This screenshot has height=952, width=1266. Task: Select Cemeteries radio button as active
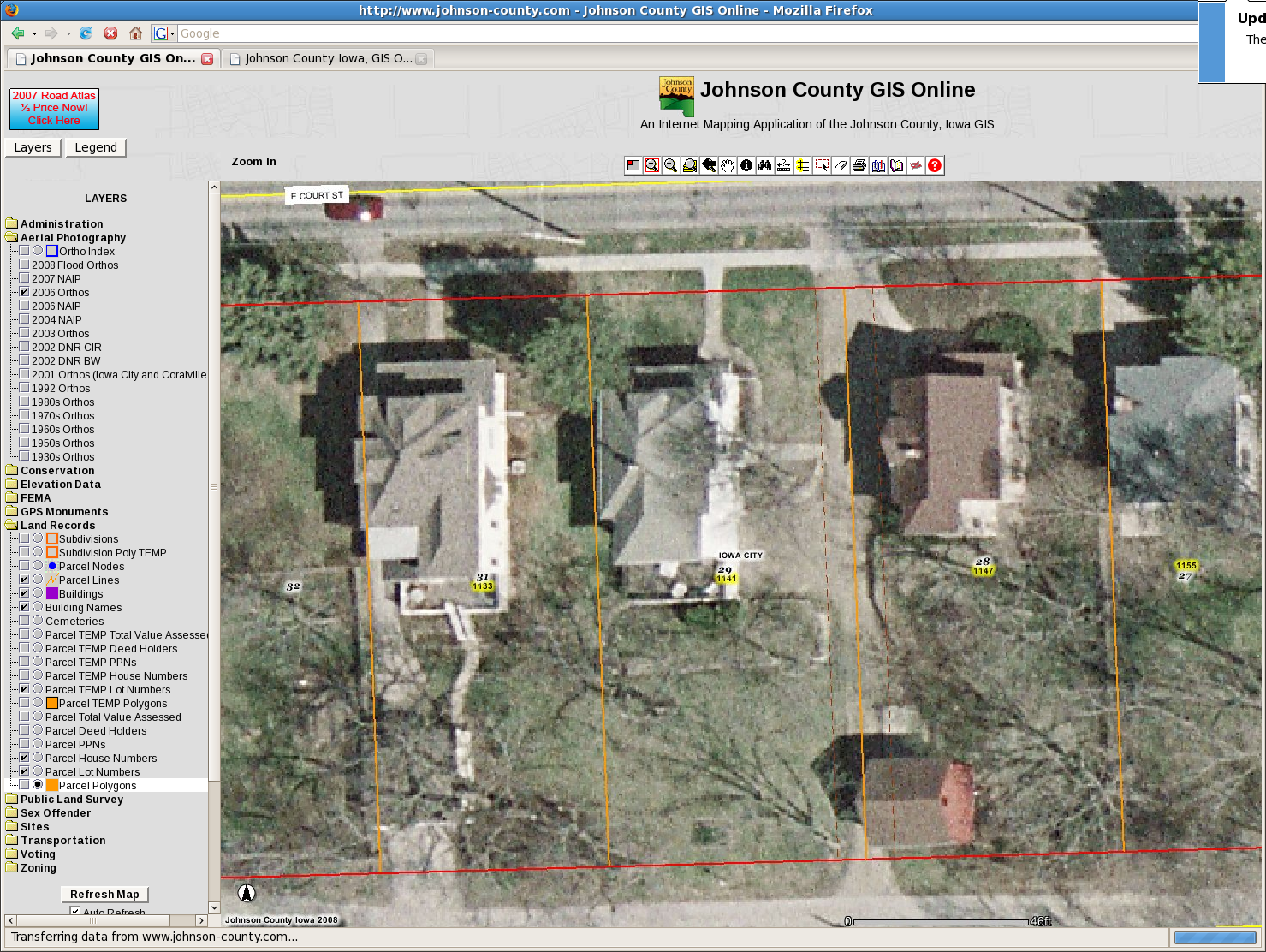(38, 621)
